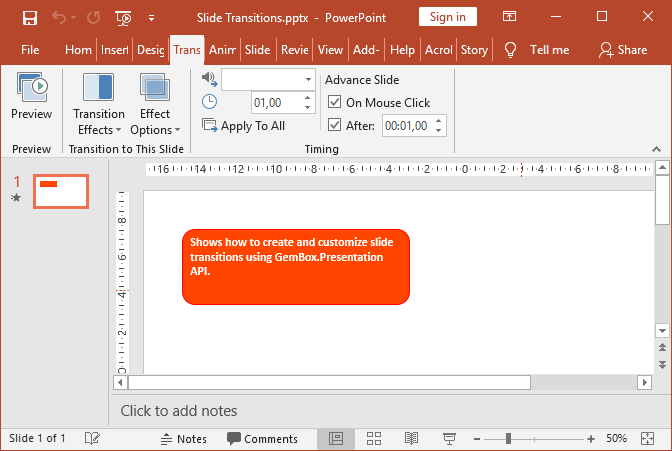Select slide 1 thumbnail

pyautogui.click(x=61, y=191)
